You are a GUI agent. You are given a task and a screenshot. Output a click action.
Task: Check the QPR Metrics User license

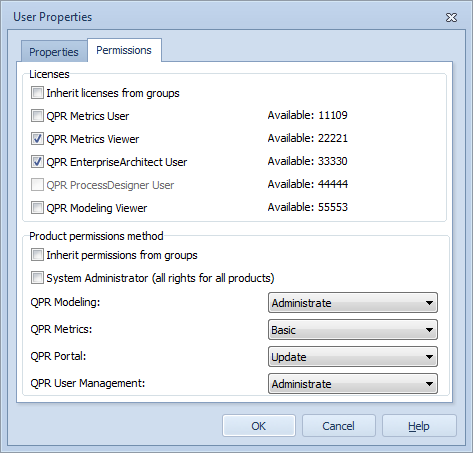coord(37,116)
